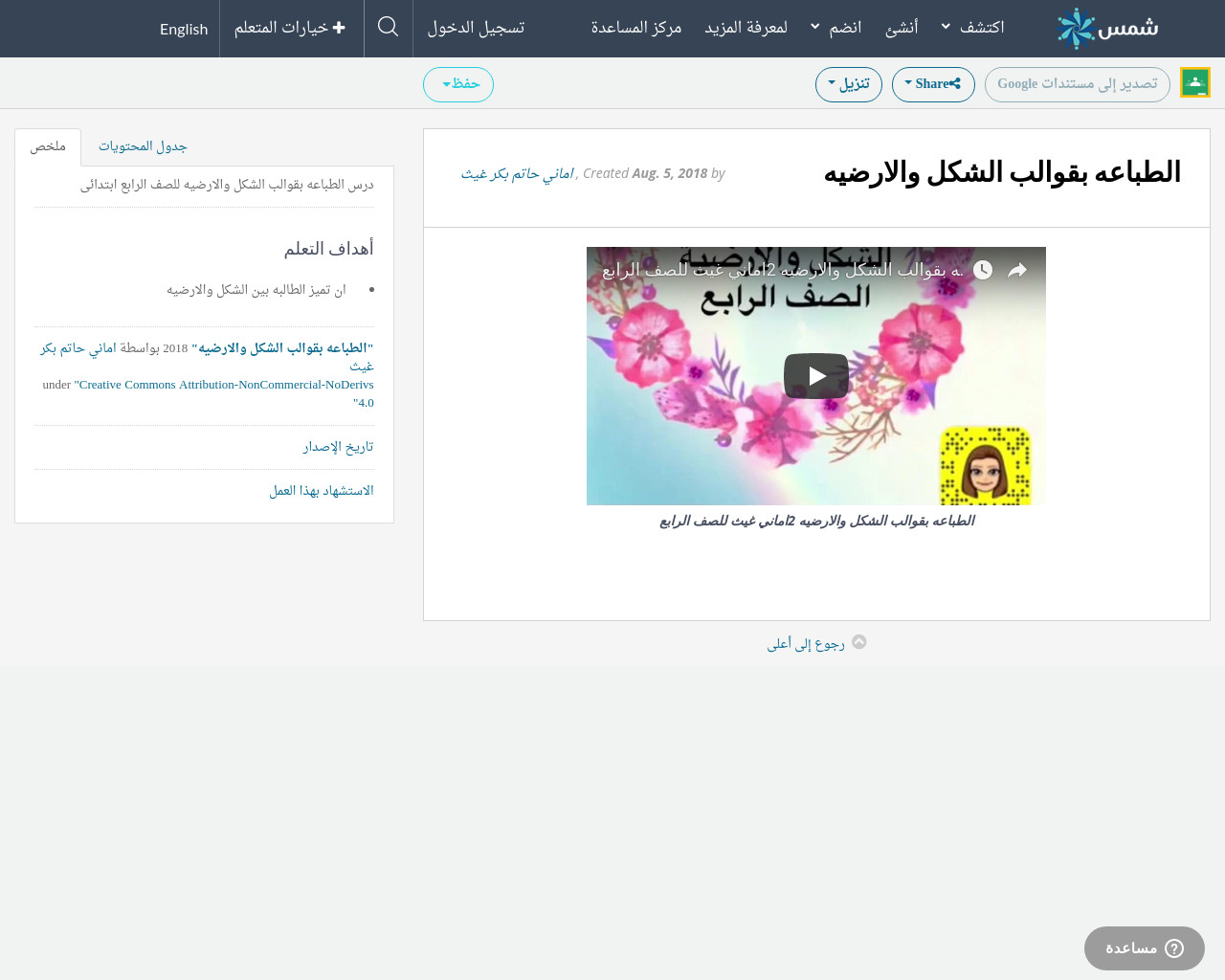Expand the انضم menu
The height and width of the screenshot is (980, 1225).
(x=835, y=28)
